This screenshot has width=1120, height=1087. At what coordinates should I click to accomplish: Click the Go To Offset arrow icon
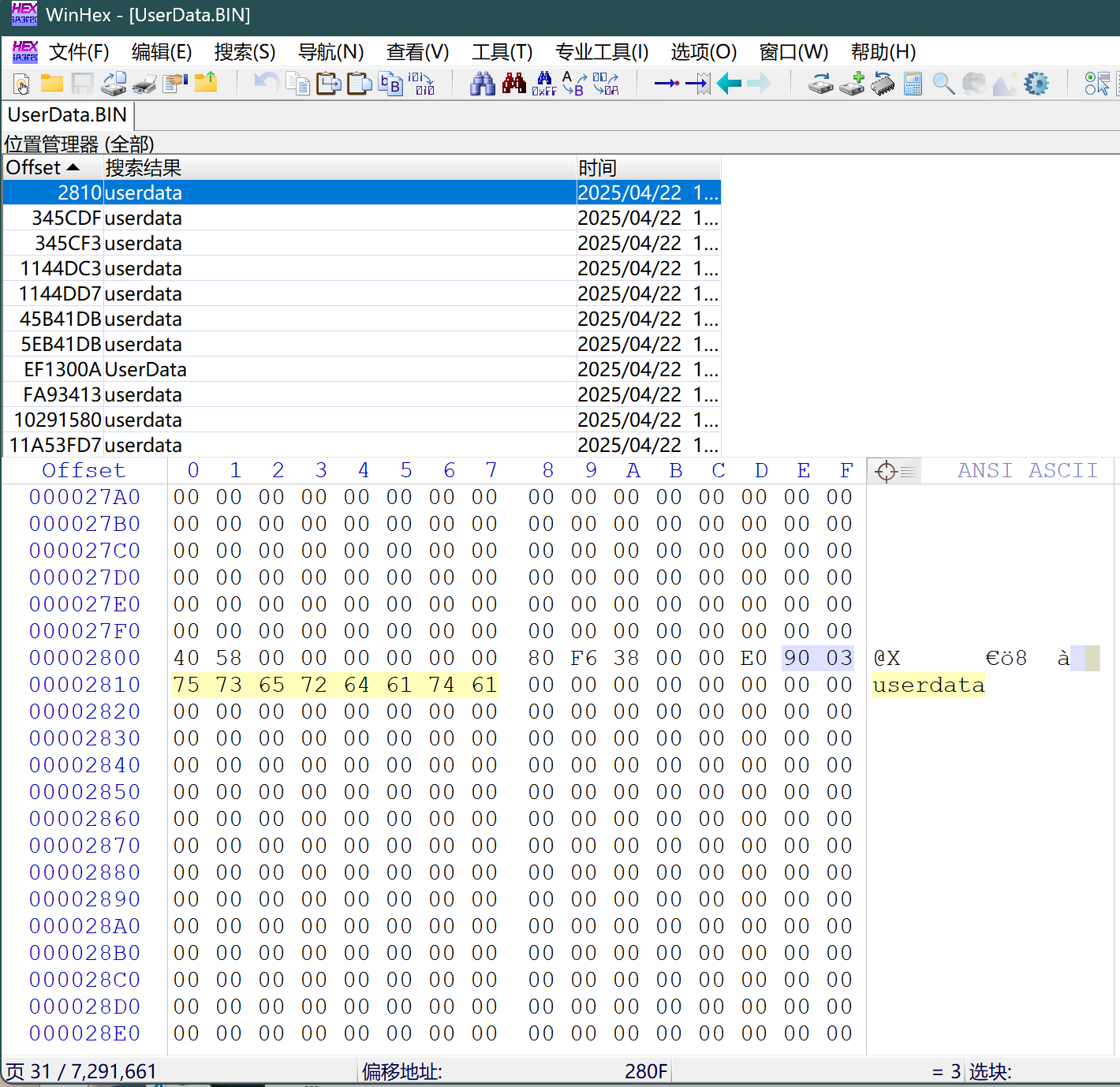(667, 84)
